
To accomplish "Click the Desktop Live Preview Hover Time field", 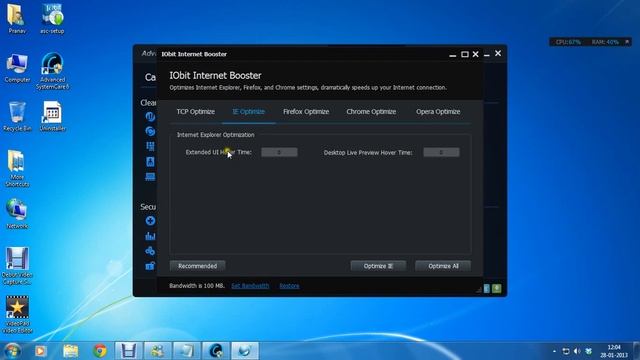I will click(x=441, y=152).
